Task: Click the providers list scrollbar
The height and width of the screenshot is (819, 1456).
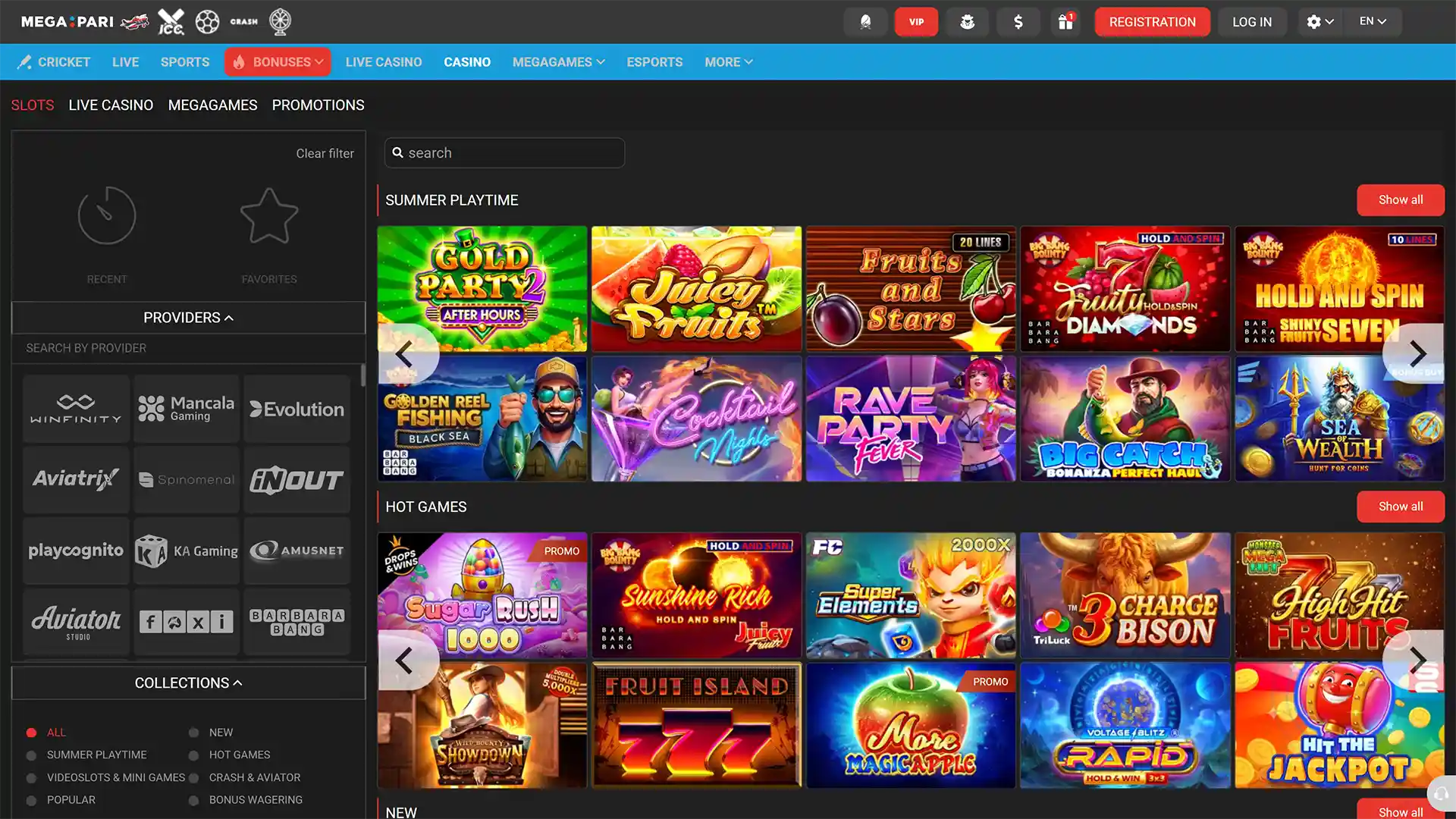Action: coord(363,375)
